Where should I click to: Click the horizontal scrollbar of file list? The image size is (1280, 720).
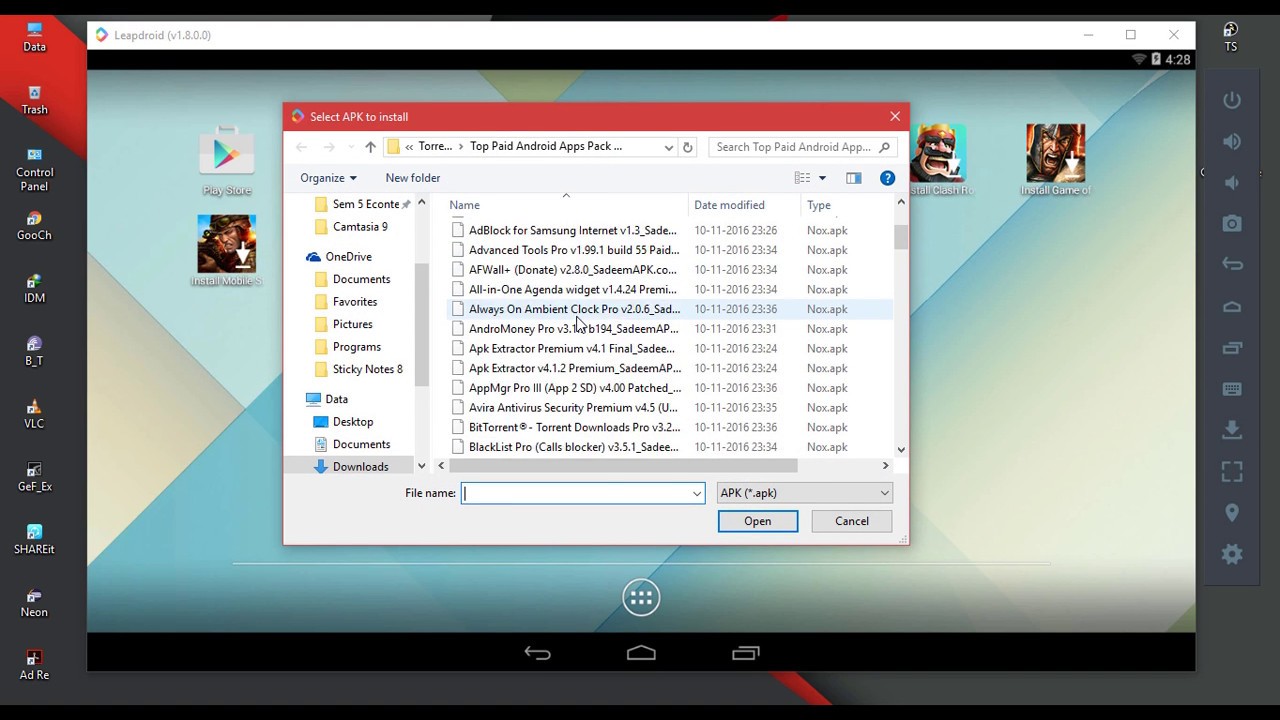(x=624, y=466)
